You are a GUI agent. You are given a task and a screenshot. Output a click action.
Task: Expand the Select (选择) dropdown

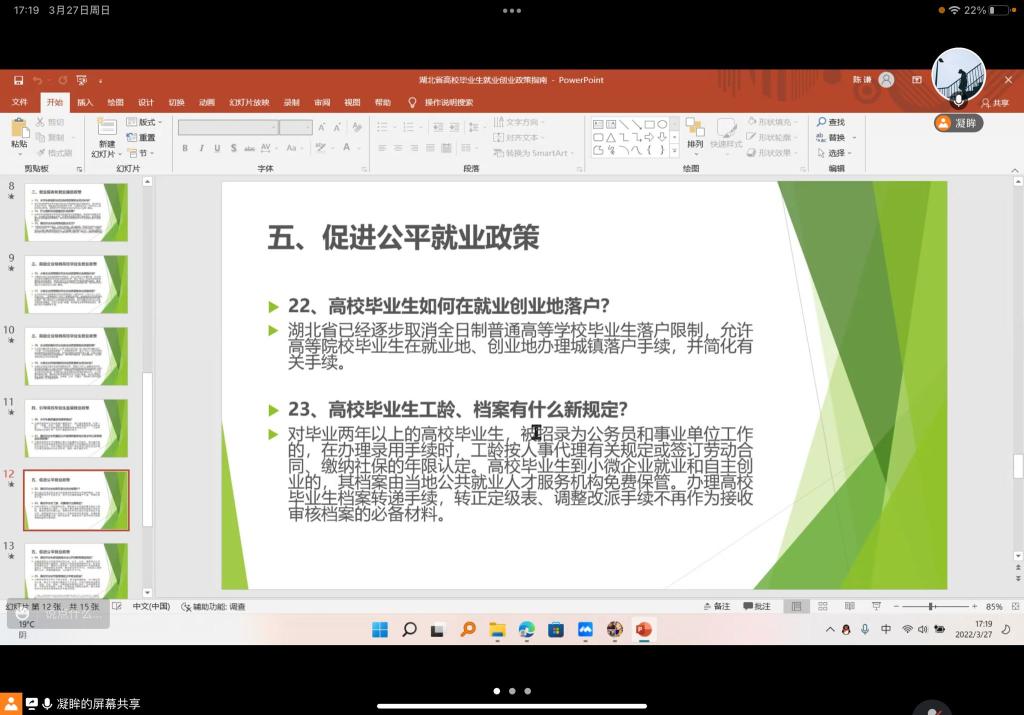(837, 153)
